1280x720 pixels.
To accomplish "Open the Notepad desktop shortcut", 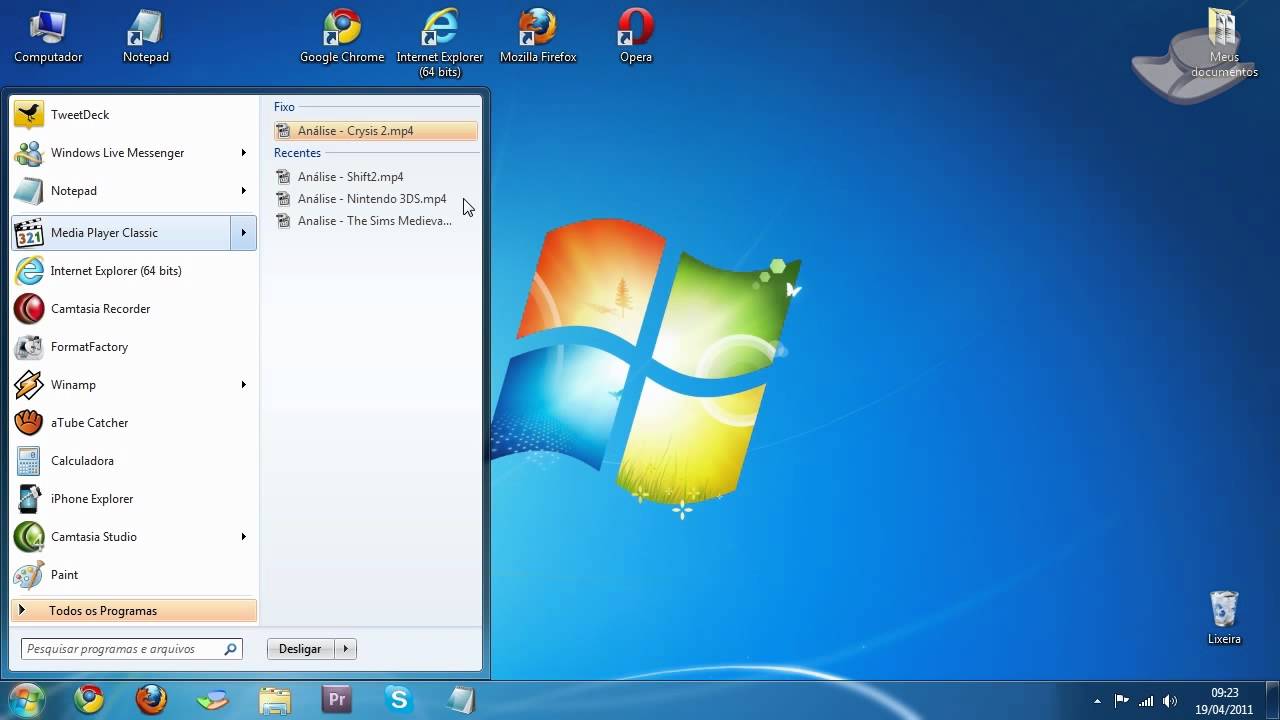I will click(x=146, y=37).
